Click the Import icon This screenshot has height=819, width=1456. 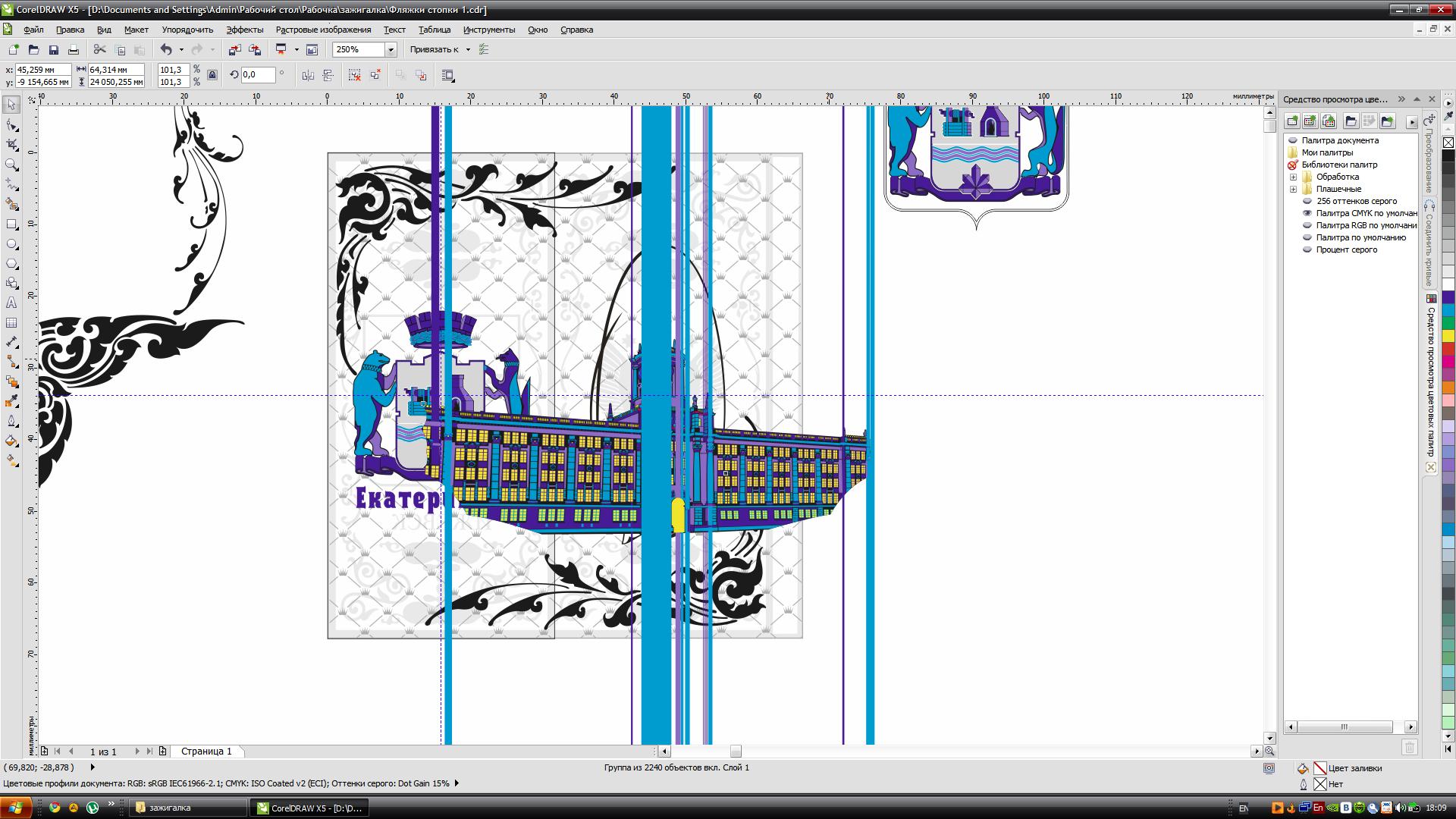coord(234,49)
